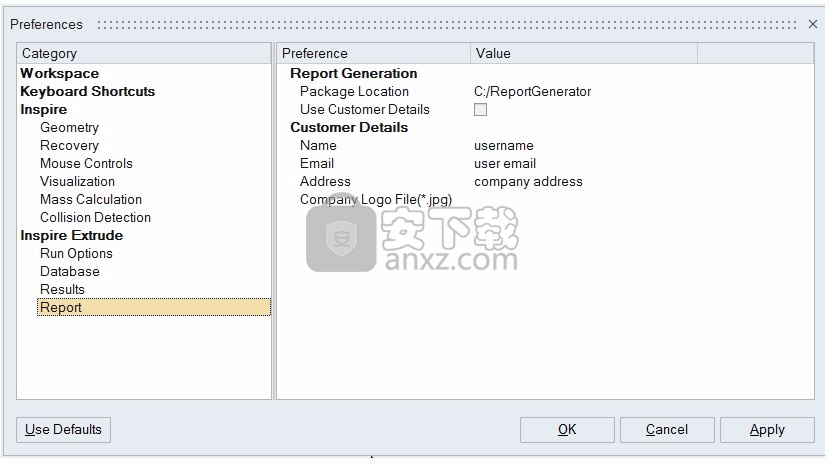The image size is (829, 467).
Task: Toggle the Use Customer Details checkbox
Action: (x=481, y=110)
